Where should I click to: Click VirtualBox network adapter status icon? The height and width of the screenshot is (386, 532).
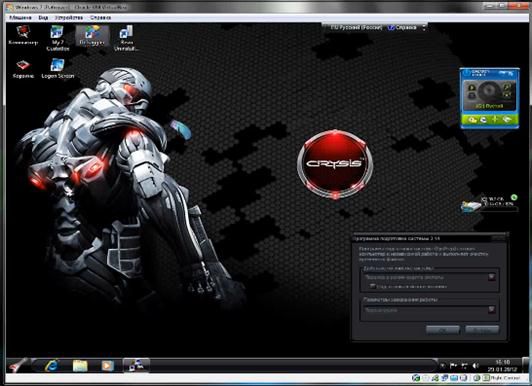444,378
